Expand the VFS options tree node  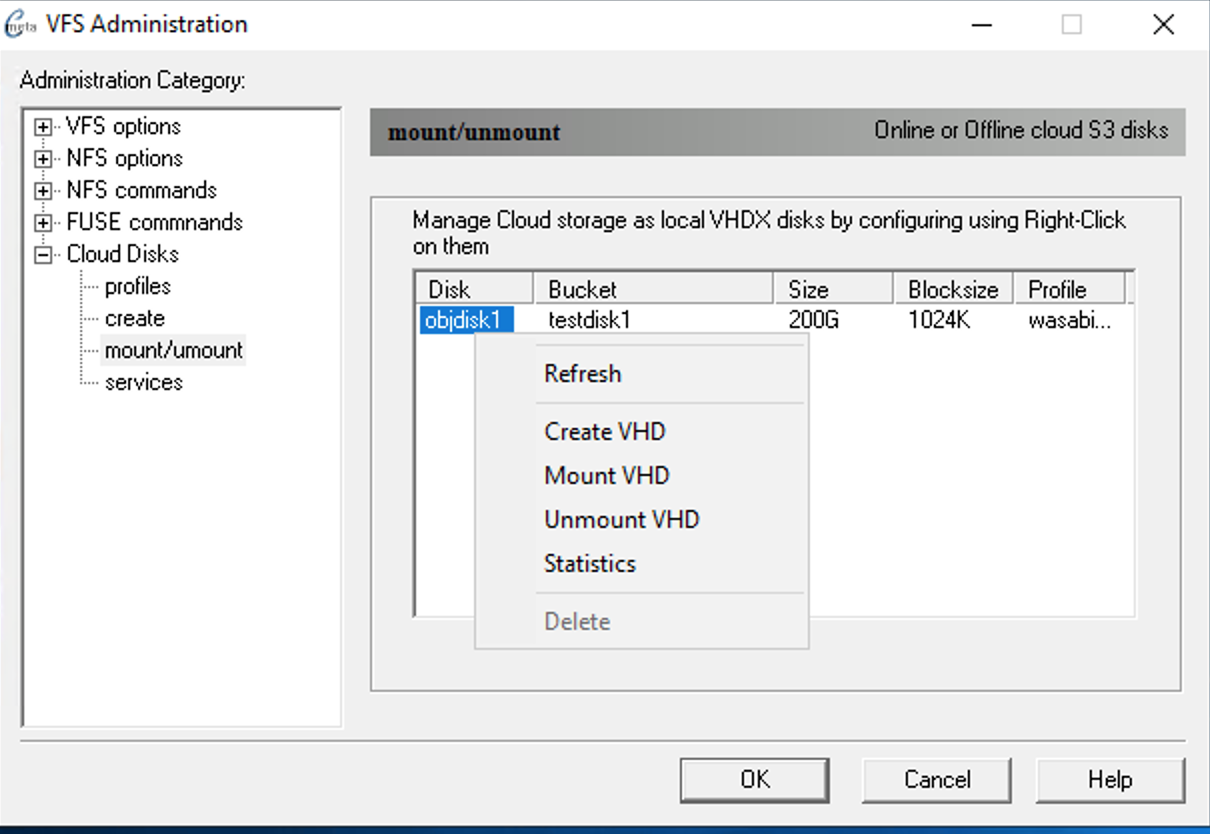[x=43, y=127]
